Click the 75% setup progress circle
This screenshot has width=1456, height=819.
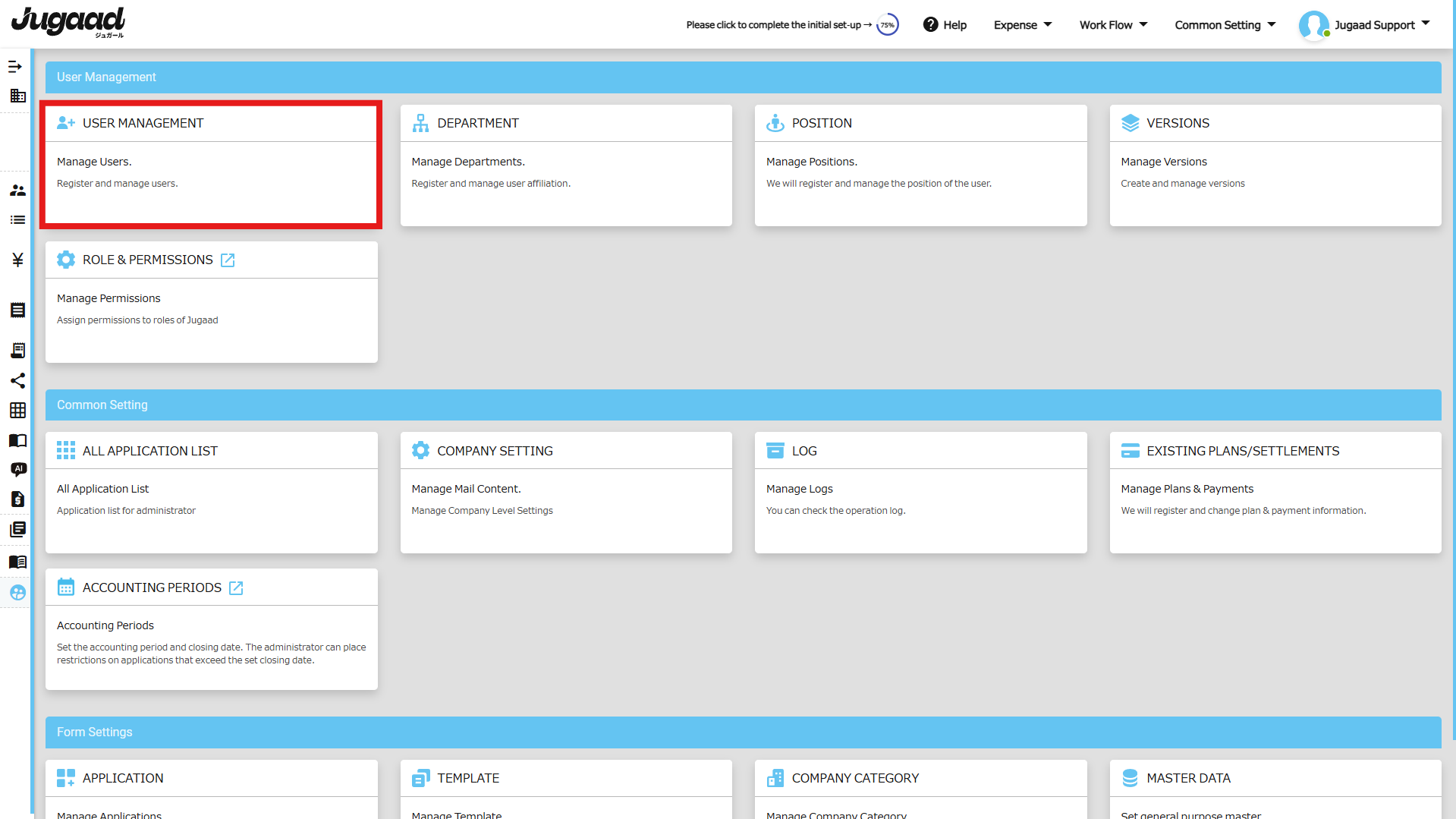tap(887, 25)
